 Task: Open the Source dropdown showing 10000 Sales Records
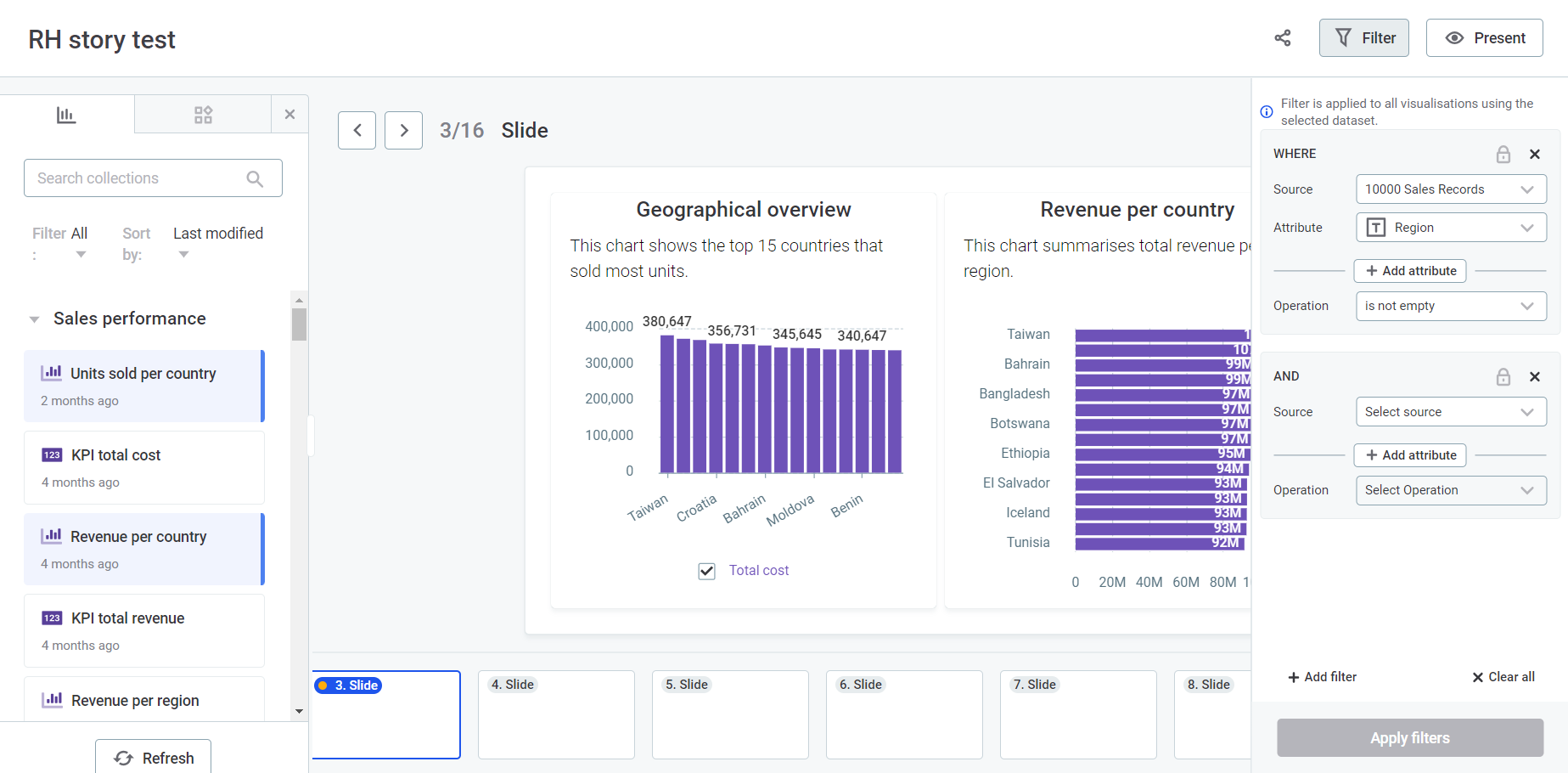pos(1451,189)
